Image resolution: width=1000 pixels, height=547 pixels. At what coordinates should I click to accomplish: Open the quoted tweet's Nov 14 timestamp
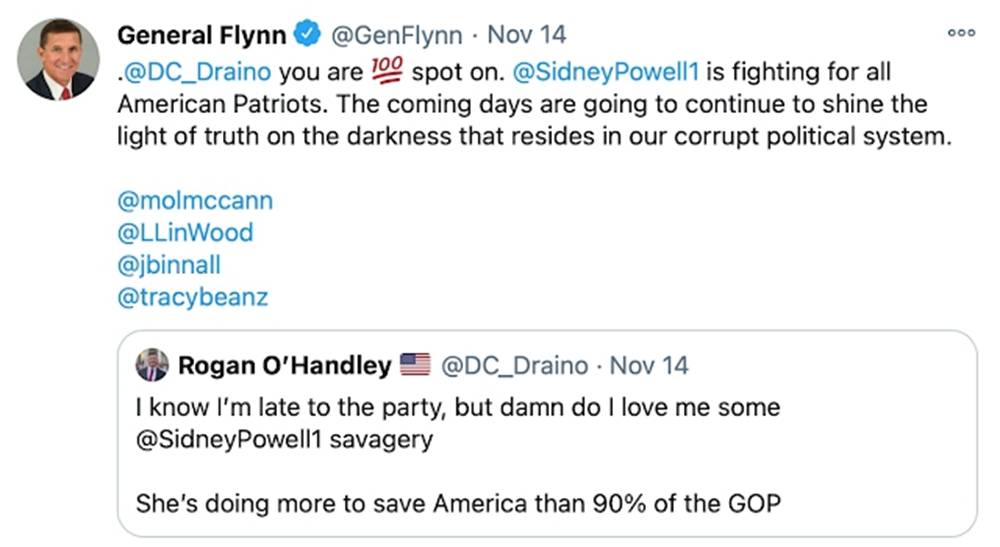(649, 366)
